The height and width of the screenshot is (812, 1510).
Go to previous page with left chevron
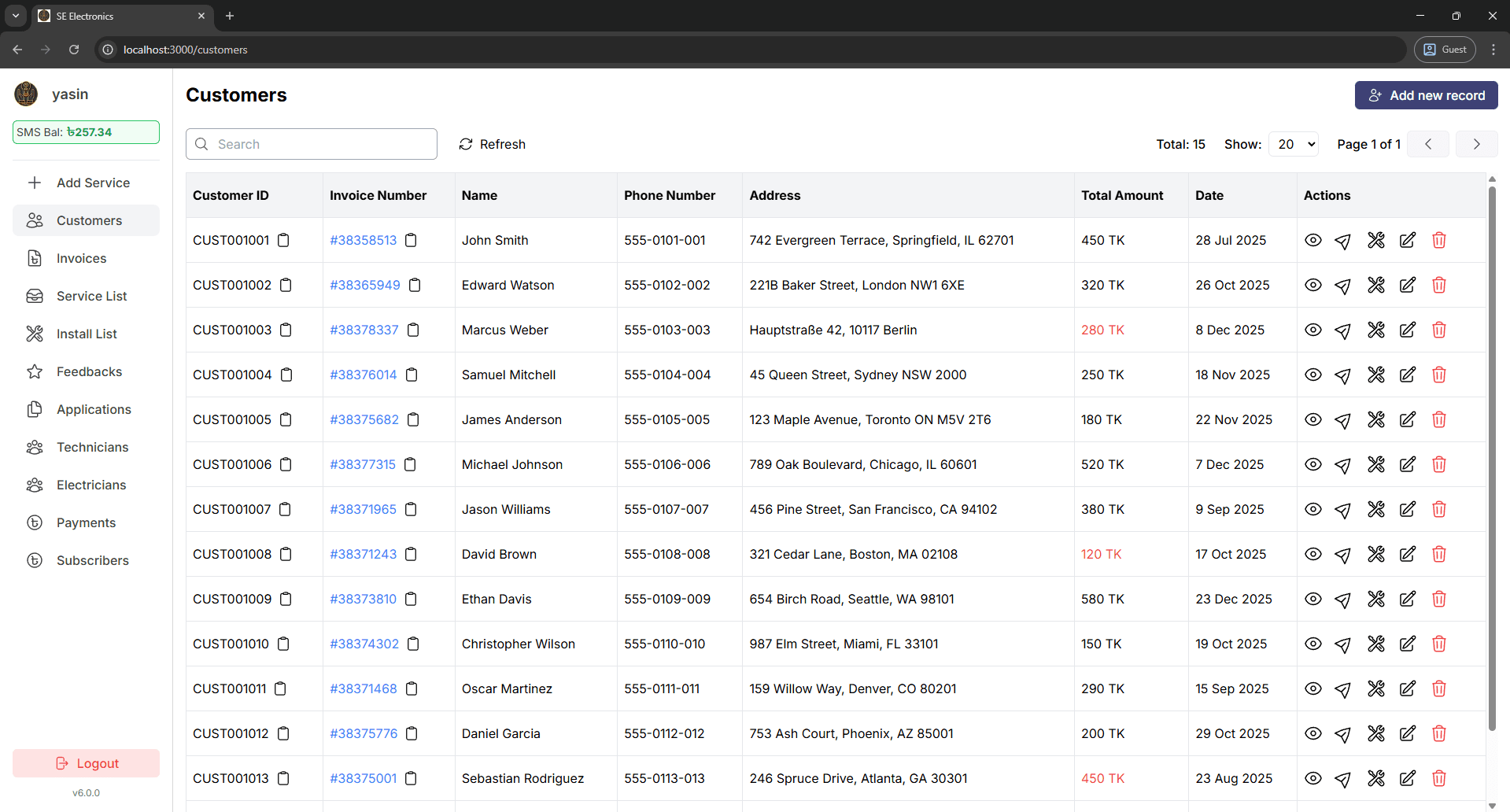coord(1427,144)
